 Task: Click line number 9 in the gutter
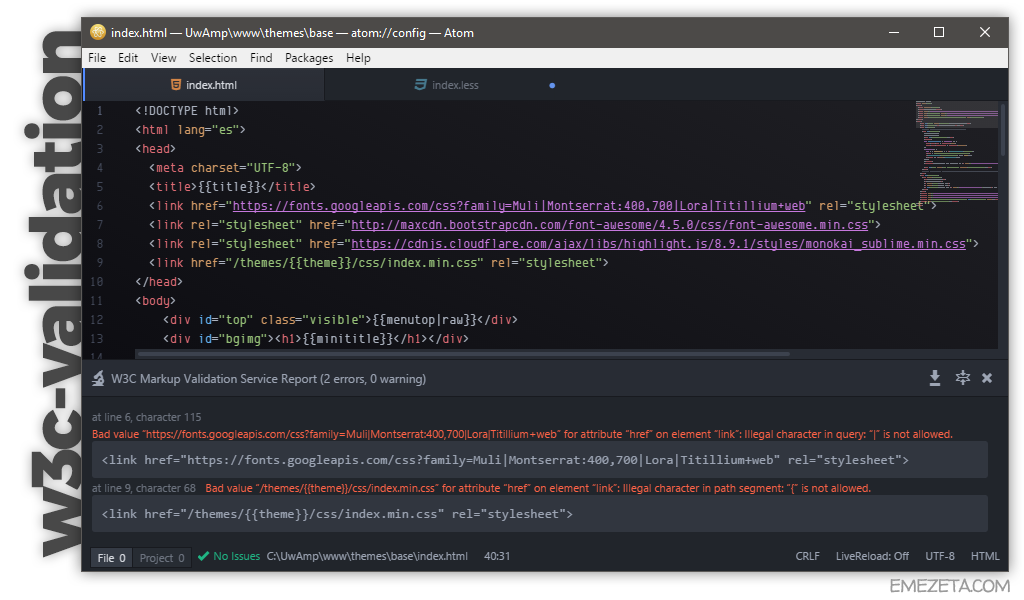pyautogui.click(x=99, y=262)
